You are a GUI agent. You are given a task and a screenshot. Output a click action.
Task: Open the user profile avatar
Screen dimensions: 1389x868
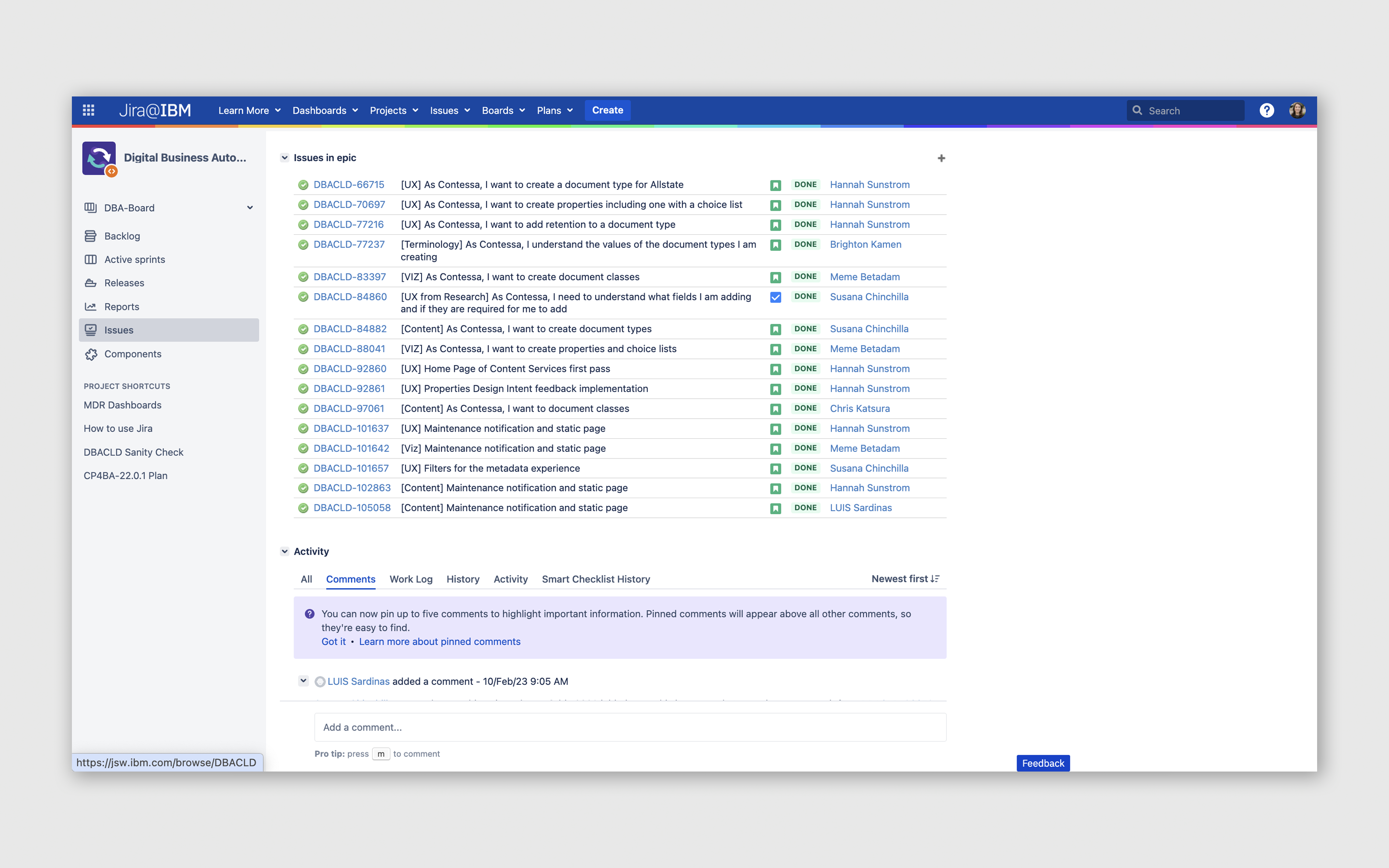pos(1297,110)
